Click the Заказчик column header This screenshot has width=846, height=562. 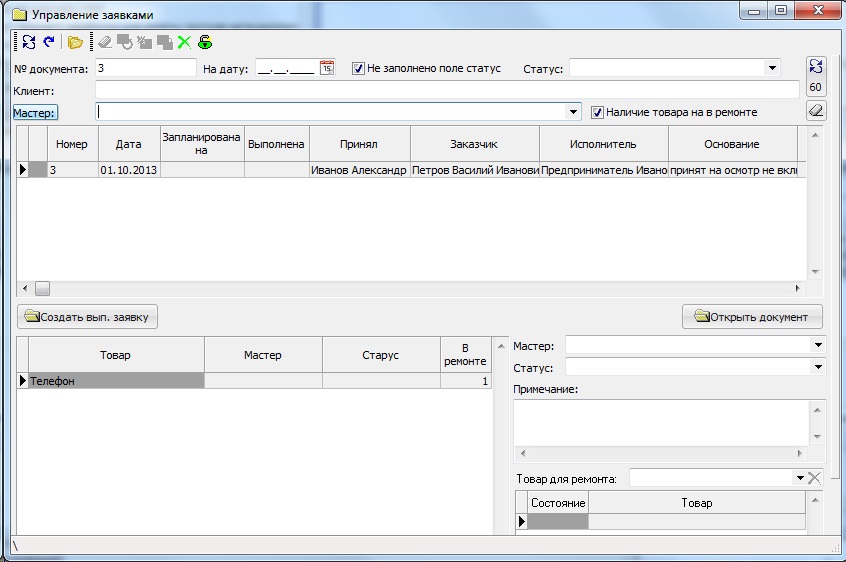pos(475,144)
